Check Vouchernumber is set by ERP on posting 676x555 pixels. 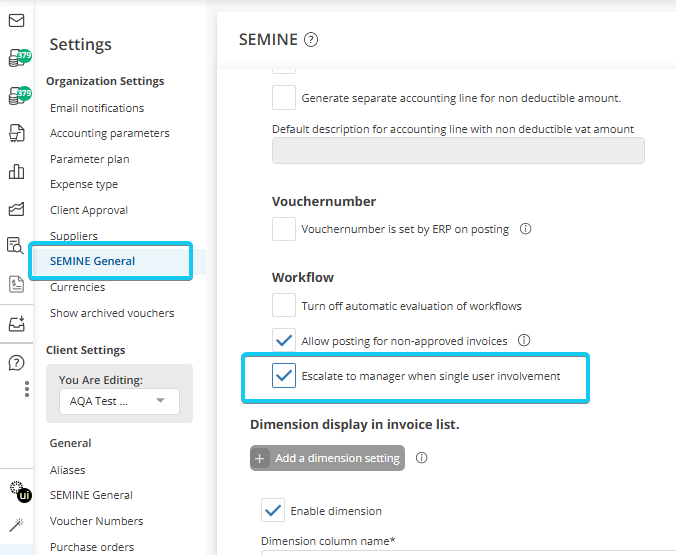[x=284, y=229]
